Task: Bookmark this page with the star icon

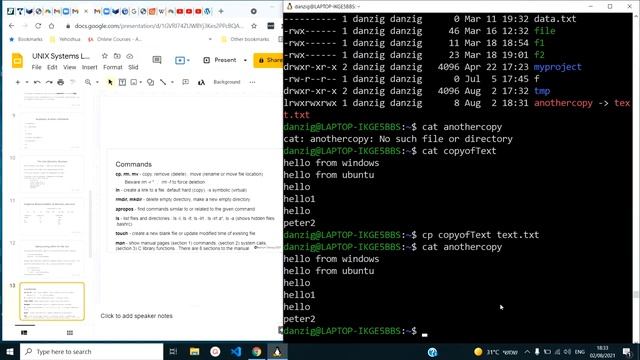Action: tap(254, 26)
